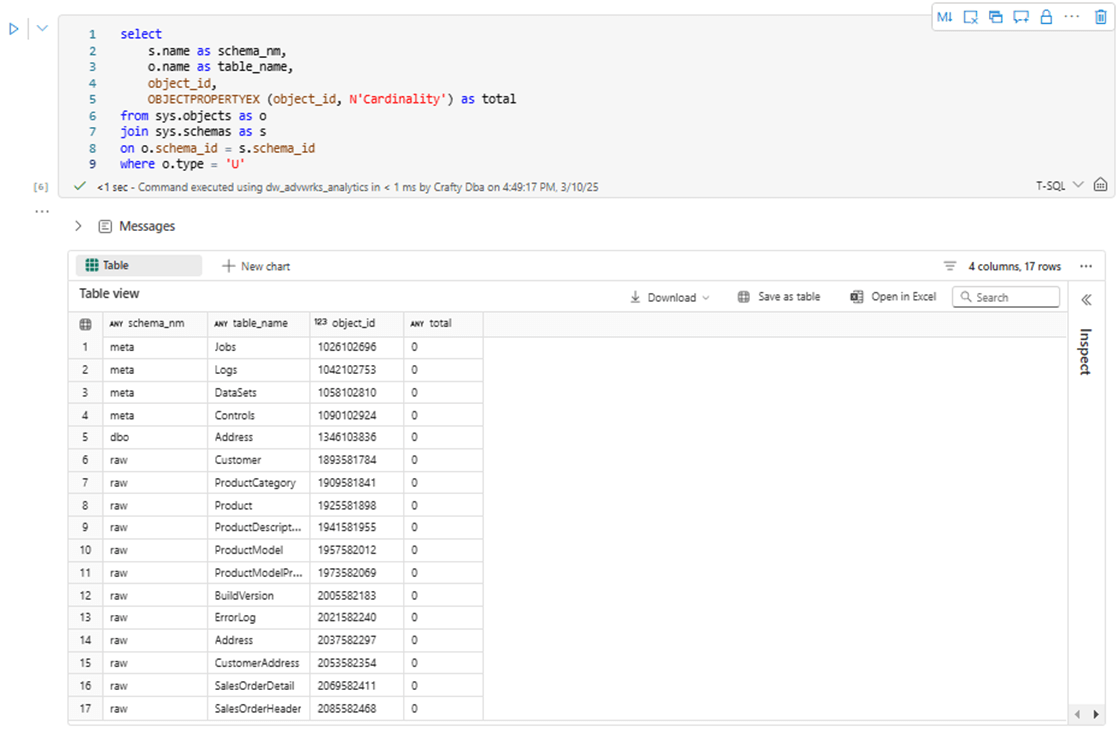Run the SQL cell
The width and height of the screenshot is (1118, 733).
14,29
